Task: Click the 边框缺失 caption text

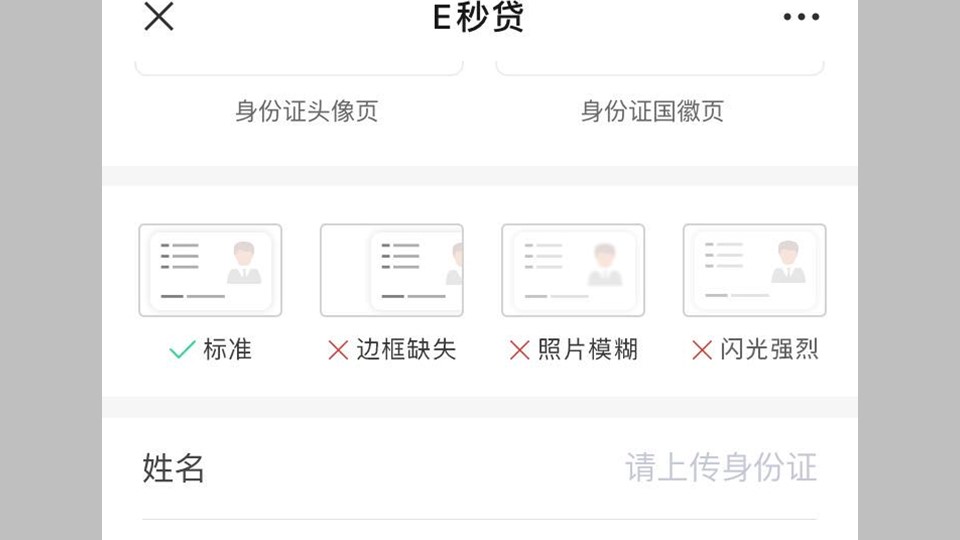Action: point(407,350)
